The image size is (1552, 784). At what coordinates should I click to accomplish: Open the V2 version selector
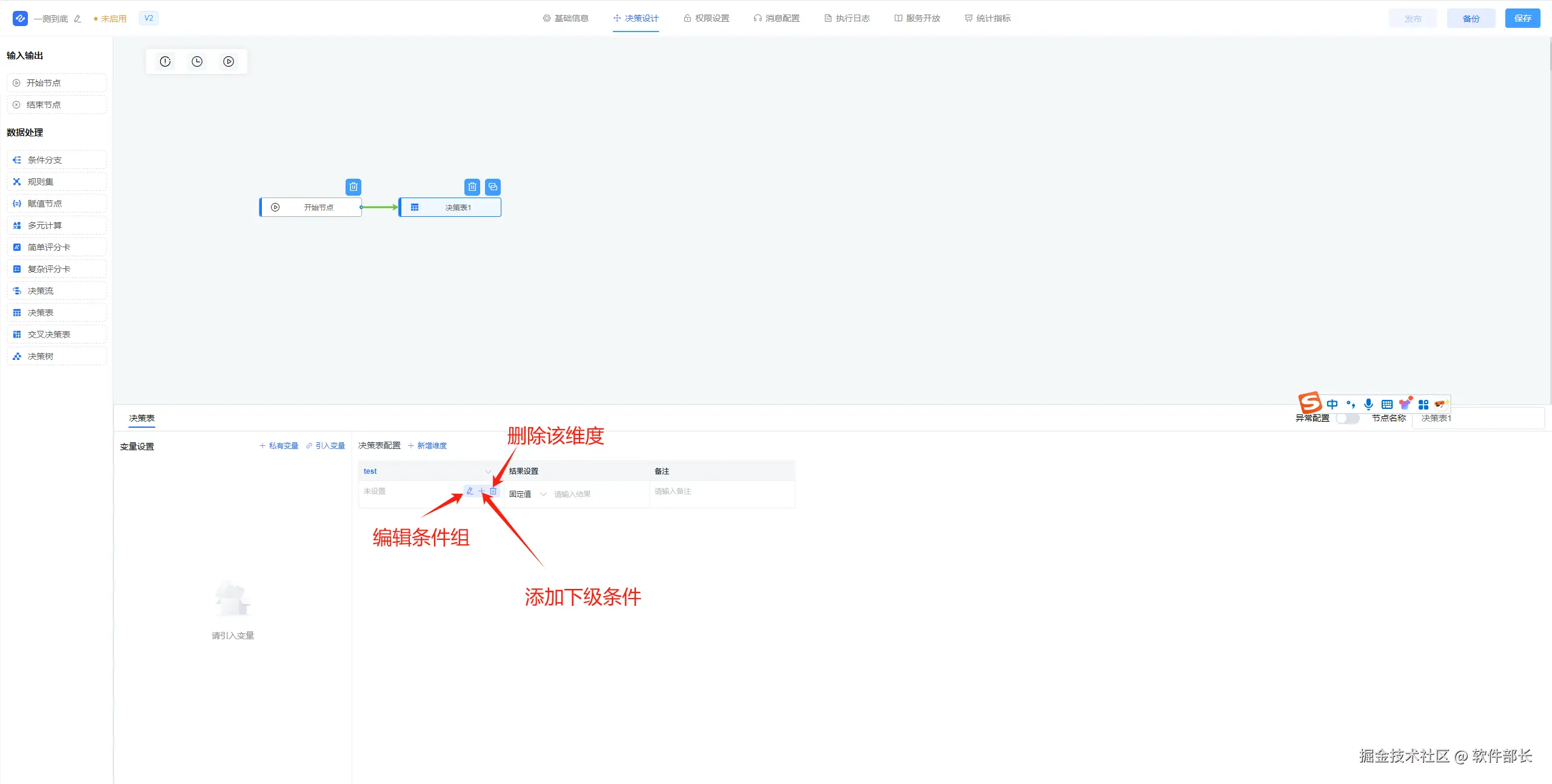pyautogui.click(x=149, y=18)
